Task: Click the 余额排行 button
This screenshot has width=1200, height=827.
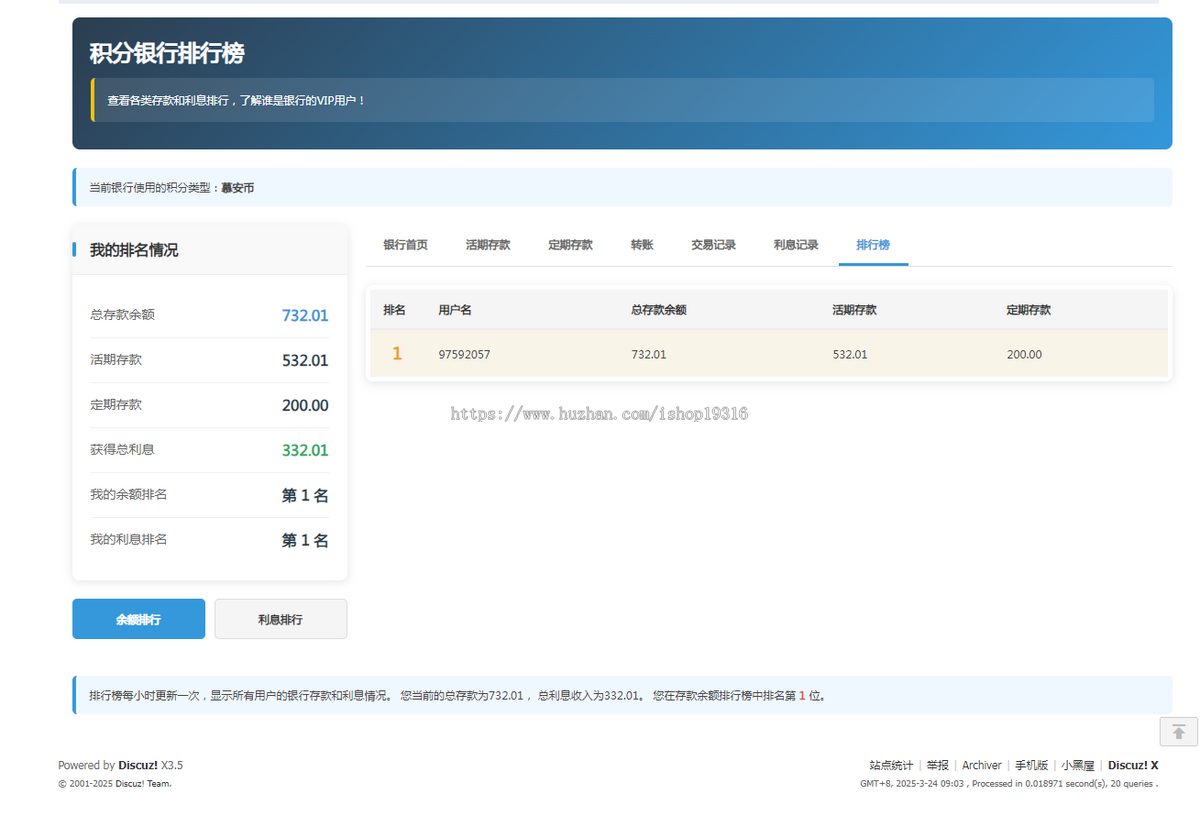Action: pos(138,619)
